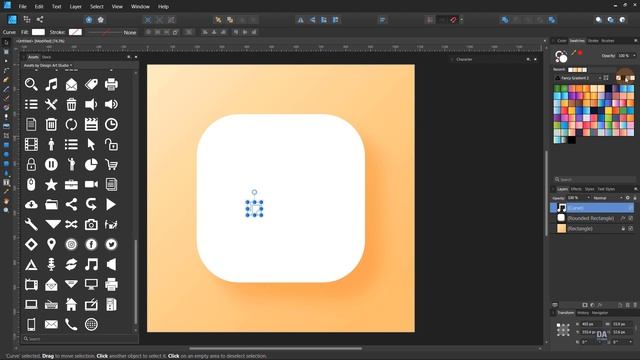Switch to the Export persona
Image resolution: width=640 pixels, height=360 pixels.
click(40, 19)
